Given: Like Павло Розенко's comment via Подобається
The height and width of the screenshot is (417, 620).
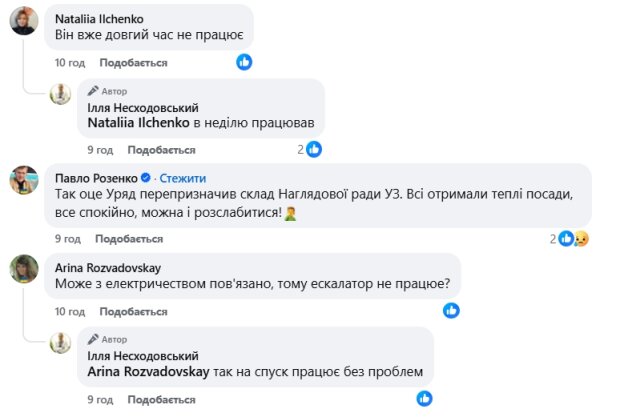Looking at the screenshot, I should (129, 239).
